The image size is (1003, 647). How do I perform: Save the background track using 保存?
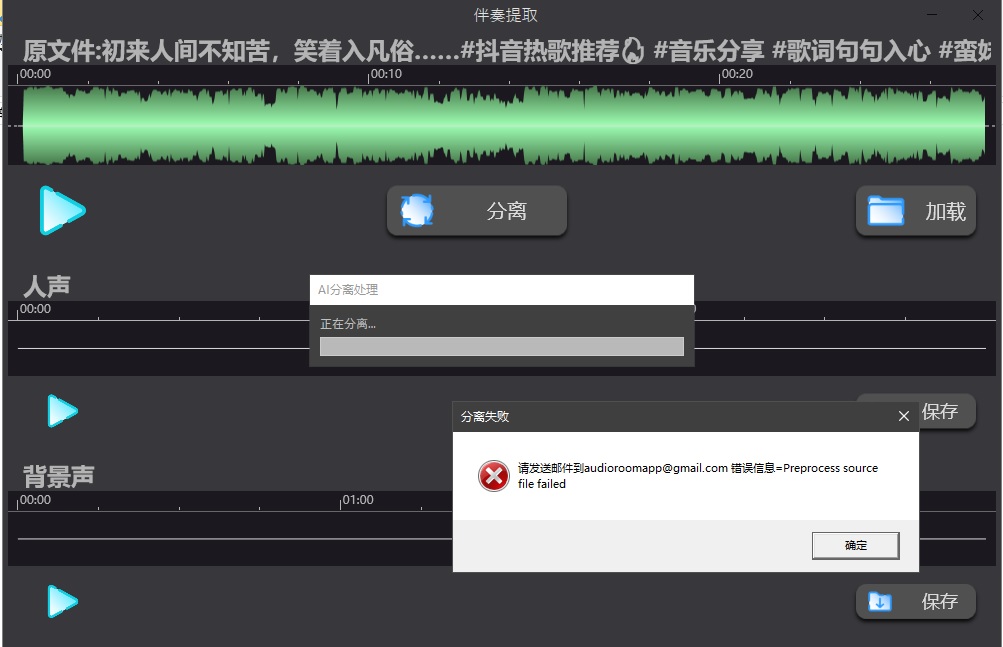916,601
